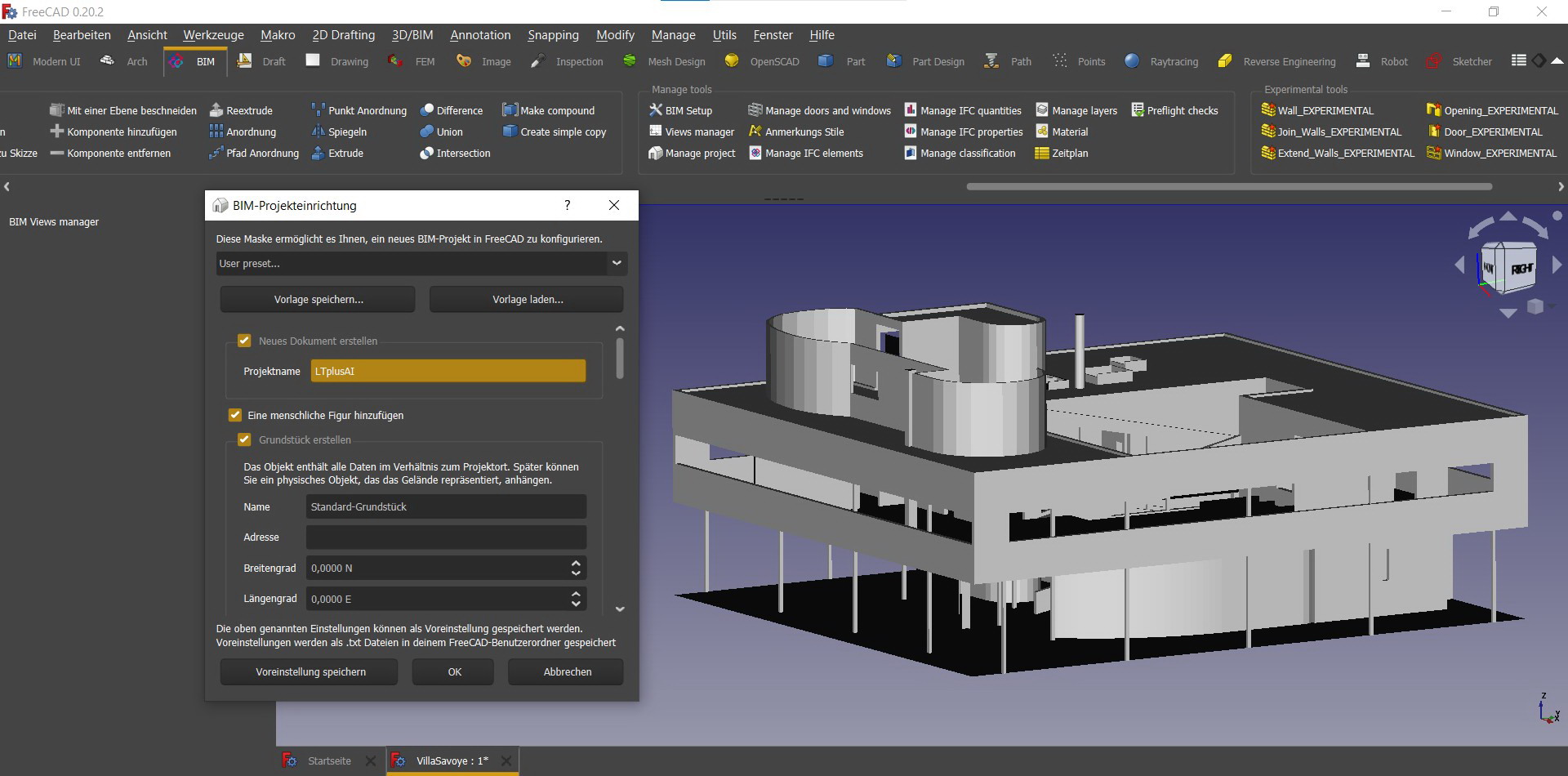This screenshot has height=776, width=1568.
Task: Click dialog scroll up arrow
Action: (620, 328)
